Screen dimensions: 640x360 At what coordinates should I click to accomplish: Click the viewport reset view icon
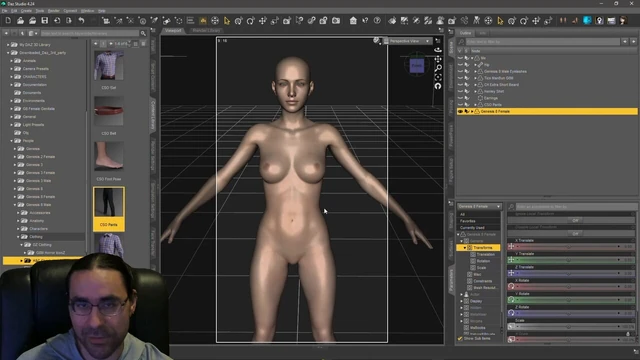pos(438,86)
